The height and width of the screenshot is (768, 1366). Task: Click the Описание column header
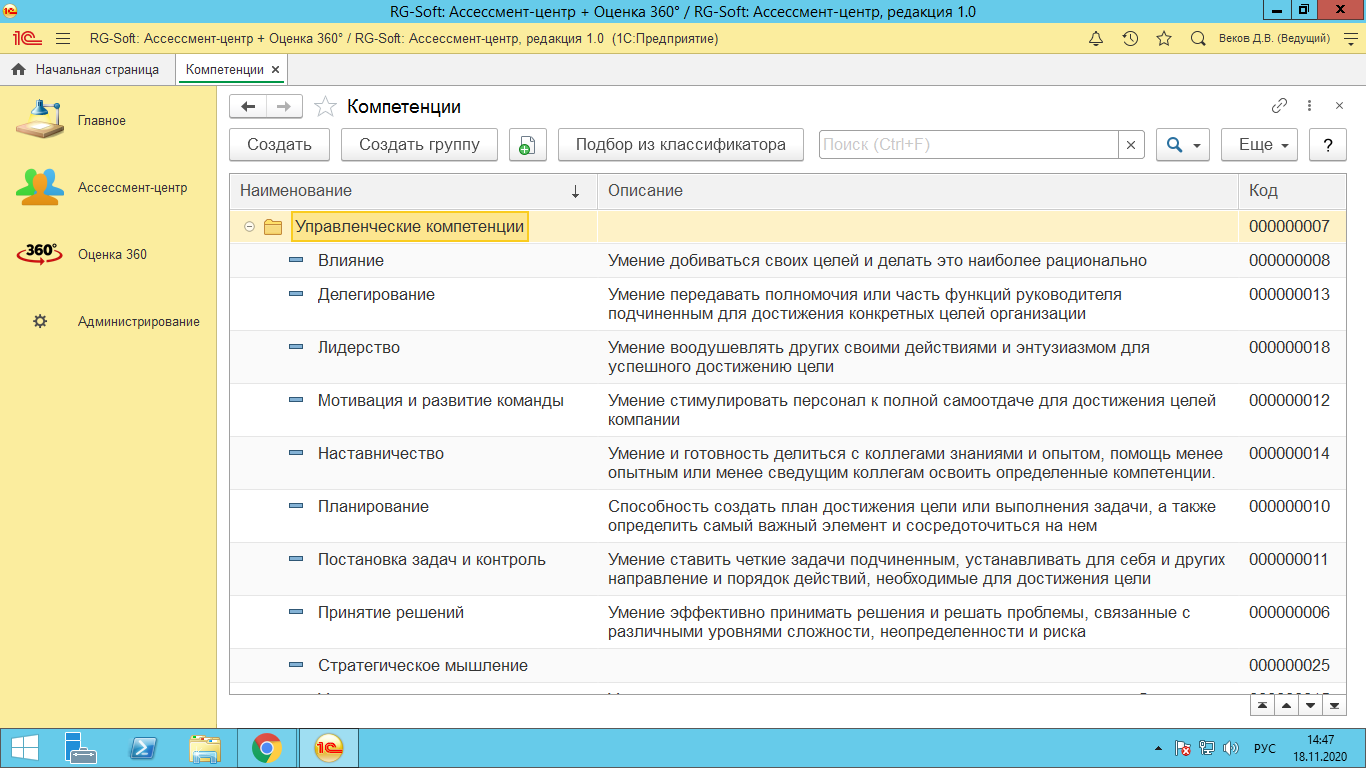[x=918, y=191]
